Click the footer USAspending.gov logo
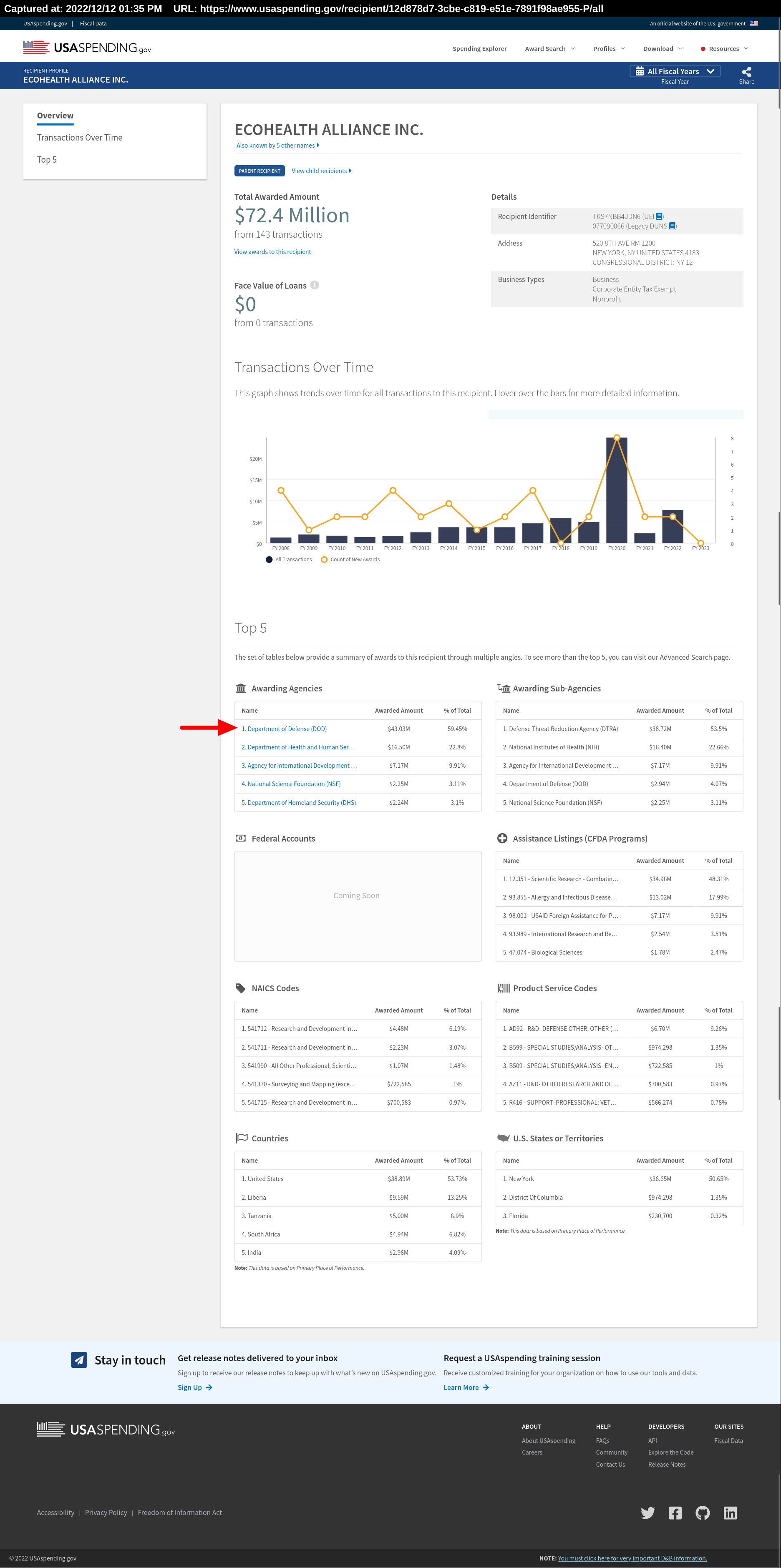 click(106, 1429)
